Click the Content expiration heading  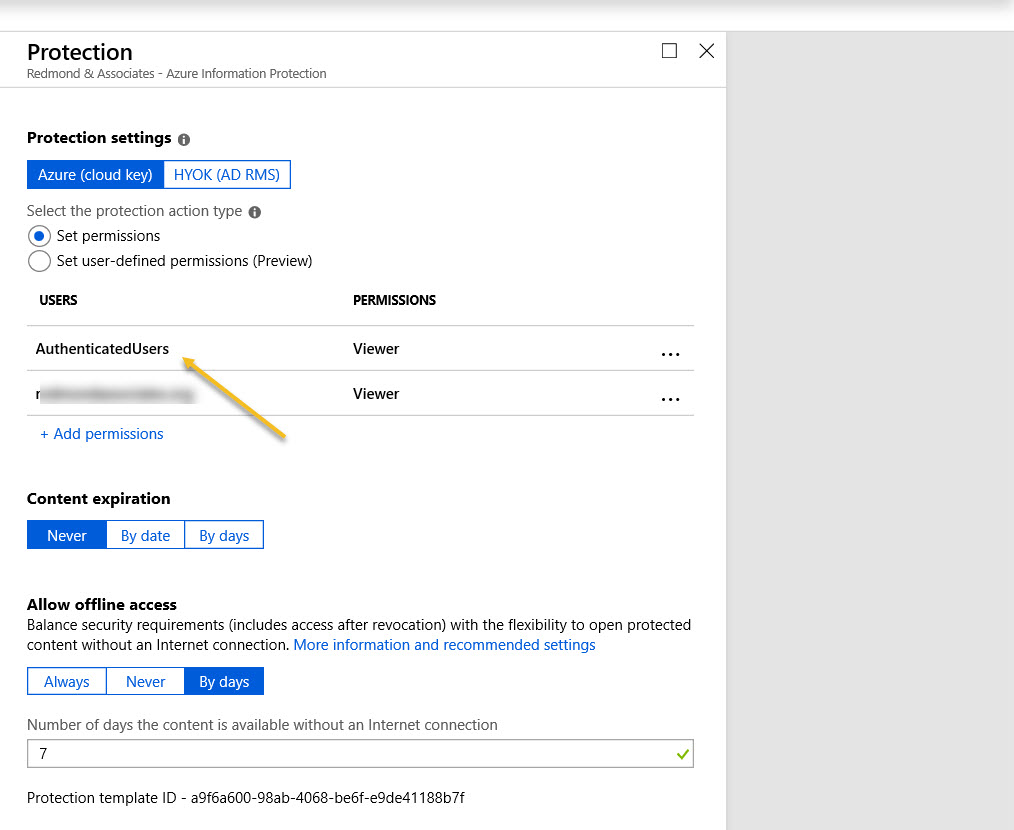pyautogui.click(x=98, y=499)
